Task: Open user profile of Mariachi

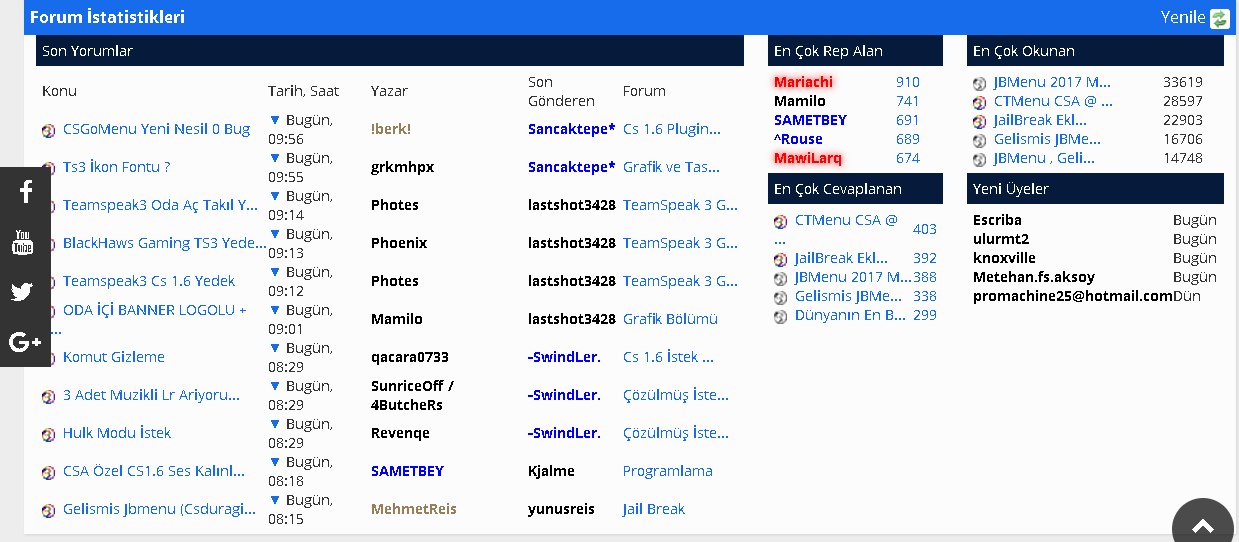Action: (803, 82)
